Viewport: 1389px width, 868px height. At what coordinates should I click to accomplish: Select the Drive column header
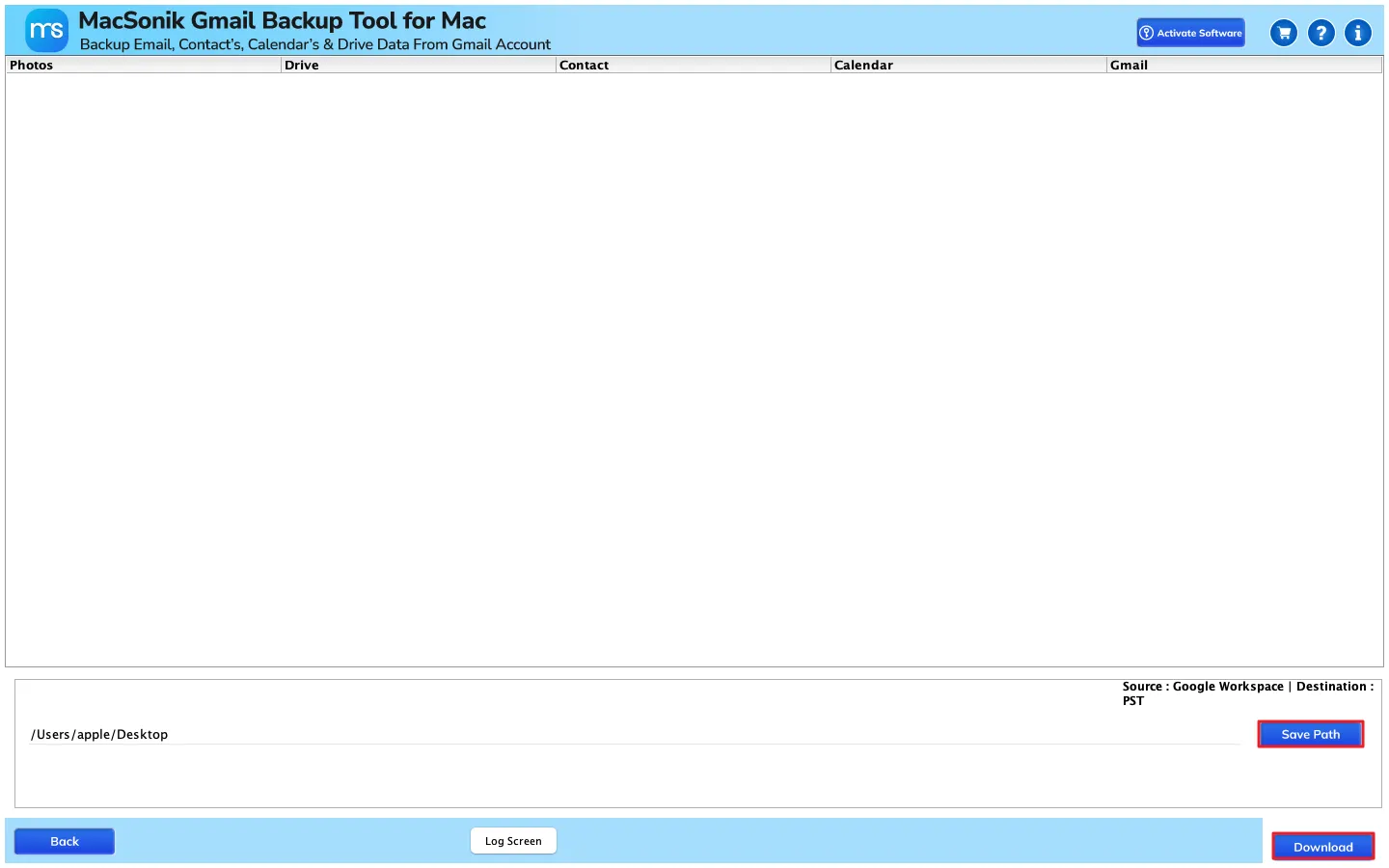418,65
